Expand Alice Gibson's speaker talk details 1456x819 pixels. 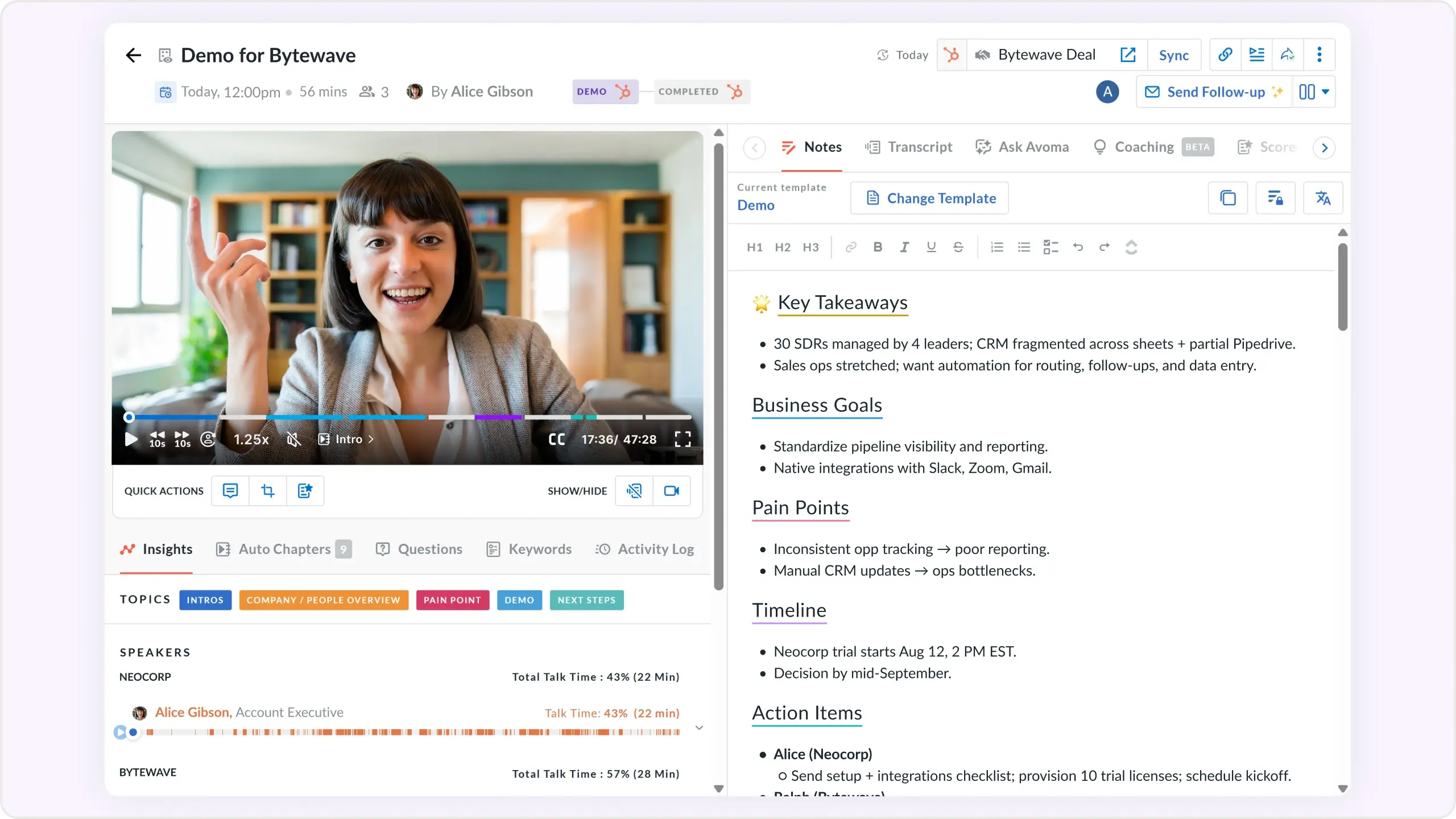(699, 727)
